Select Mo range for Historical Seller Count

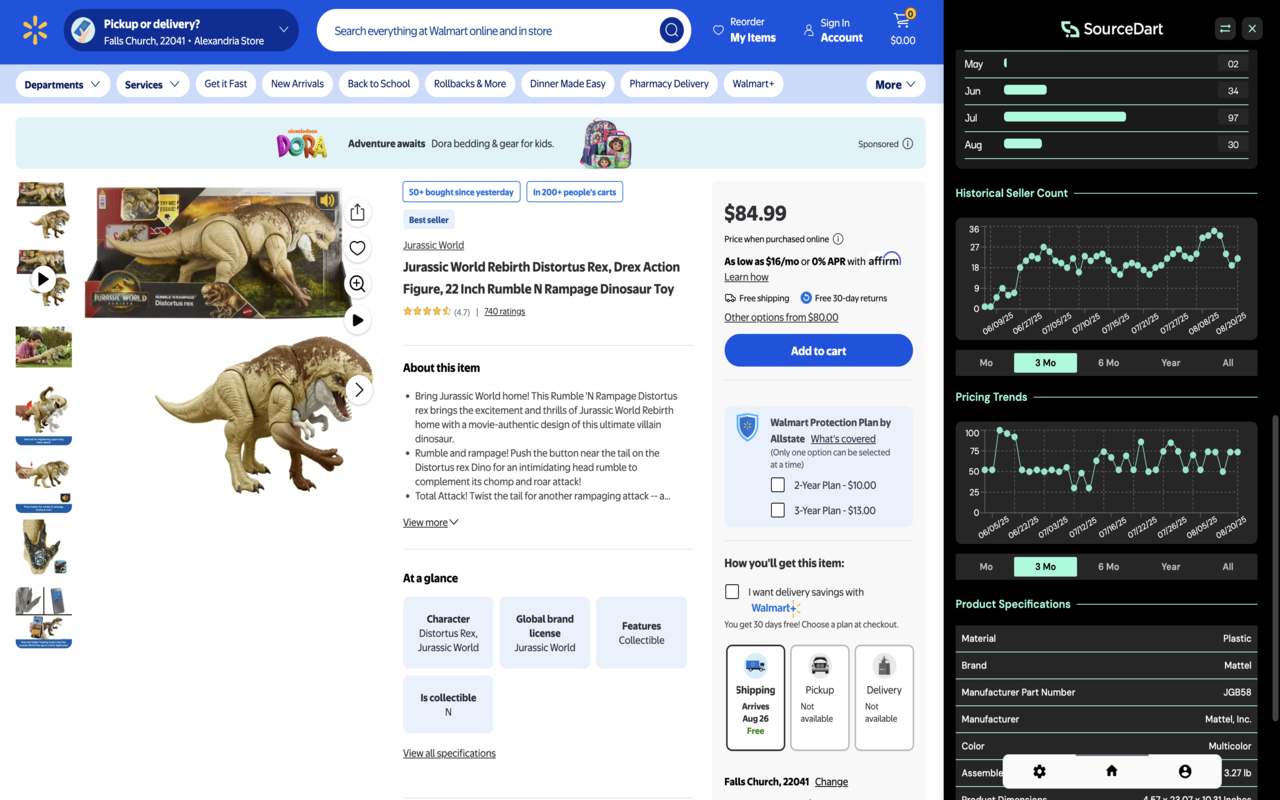pyautogui.click(x=986, y=363)
